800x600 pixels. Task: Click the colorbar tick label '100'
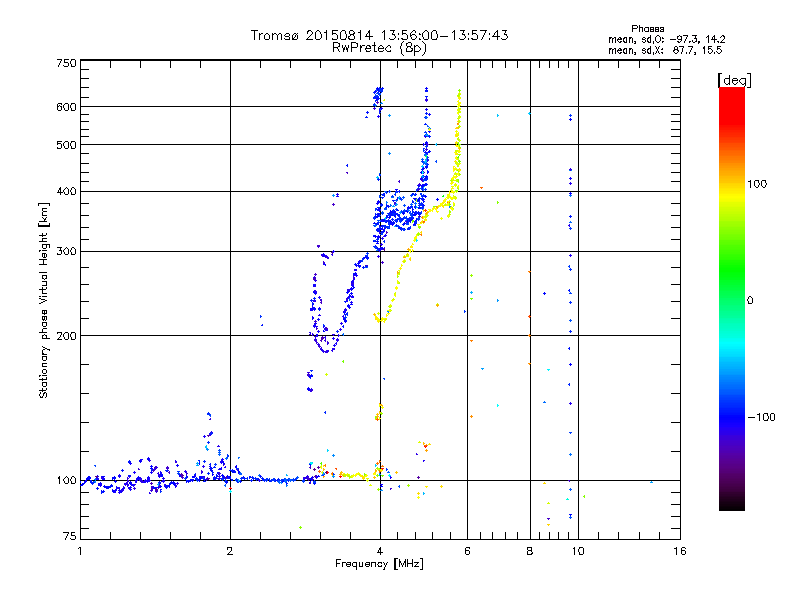click(757, 184)
